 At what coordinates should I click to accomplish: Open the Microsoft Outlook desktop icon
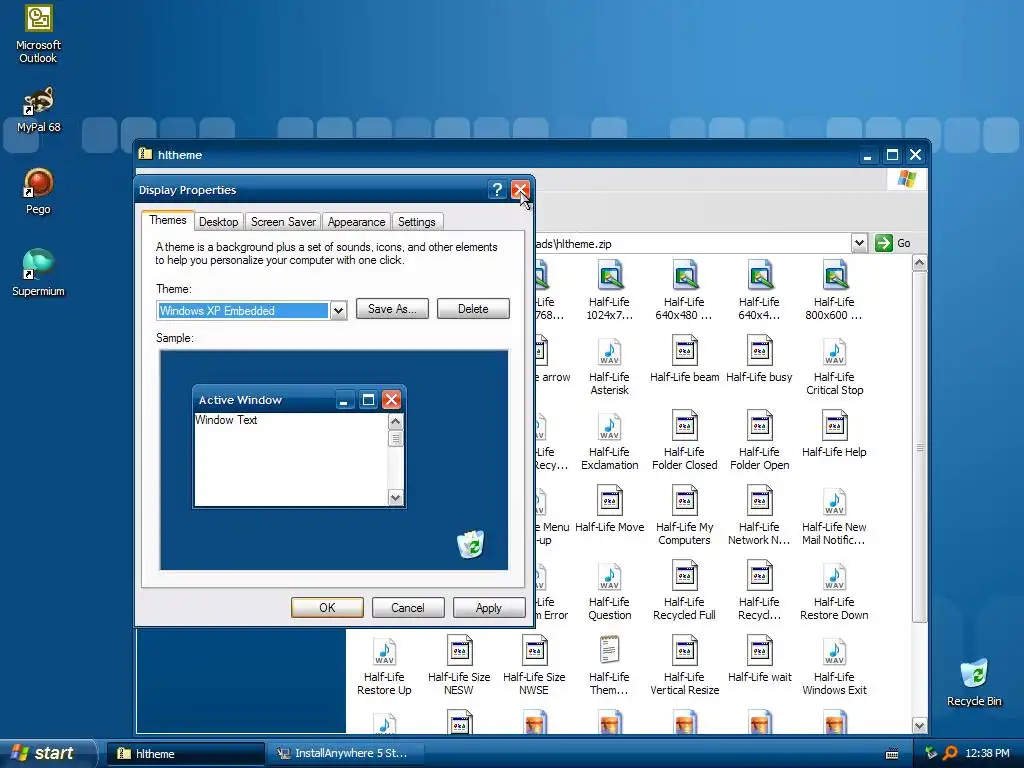click(x=38, y=34)
